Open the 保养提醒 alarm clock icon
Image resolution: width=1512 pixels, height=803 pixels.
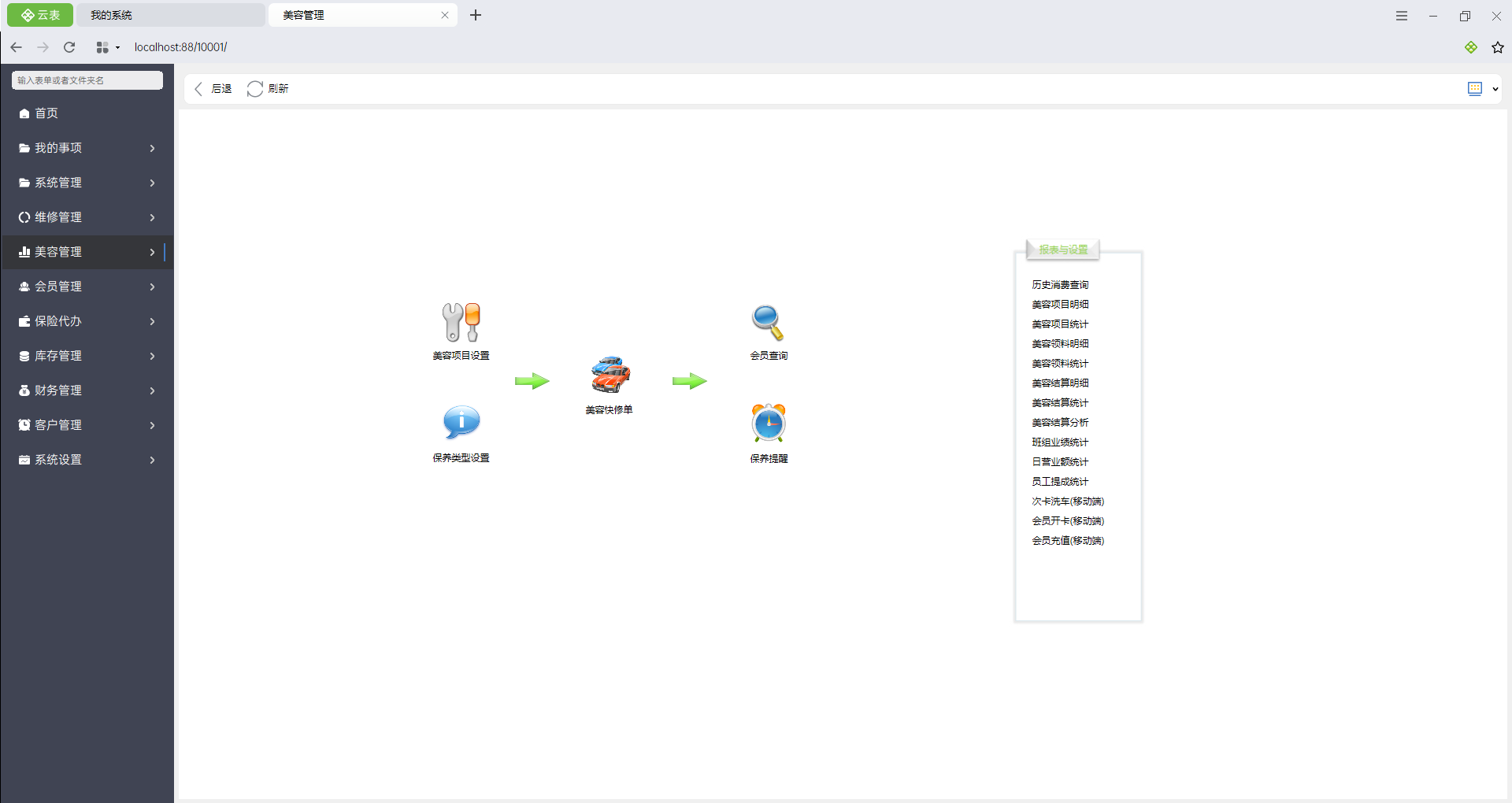768,424
